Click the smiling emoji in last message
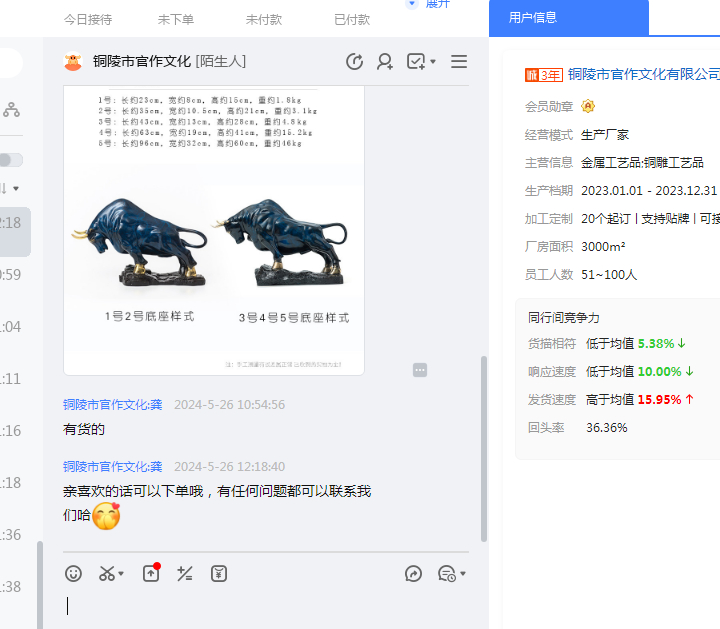 click(106, 516)
